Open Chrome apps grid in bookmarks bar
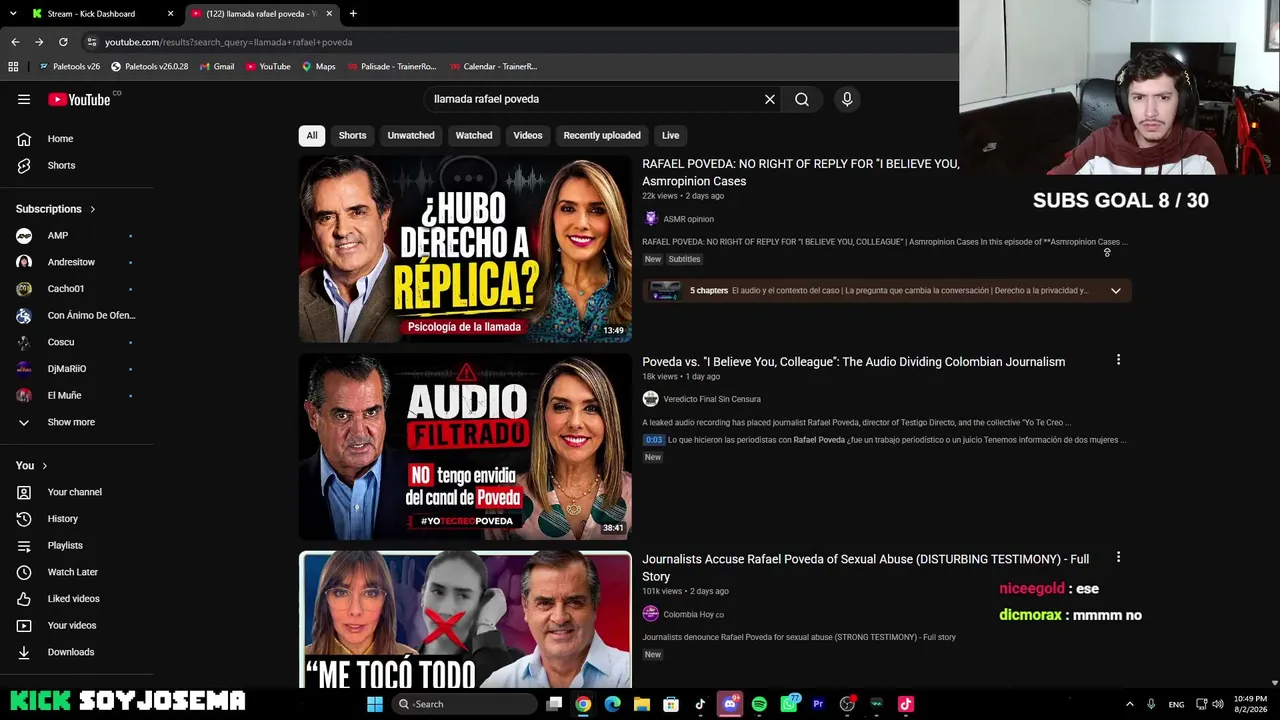1280x720 pixels. pos(13,67)
